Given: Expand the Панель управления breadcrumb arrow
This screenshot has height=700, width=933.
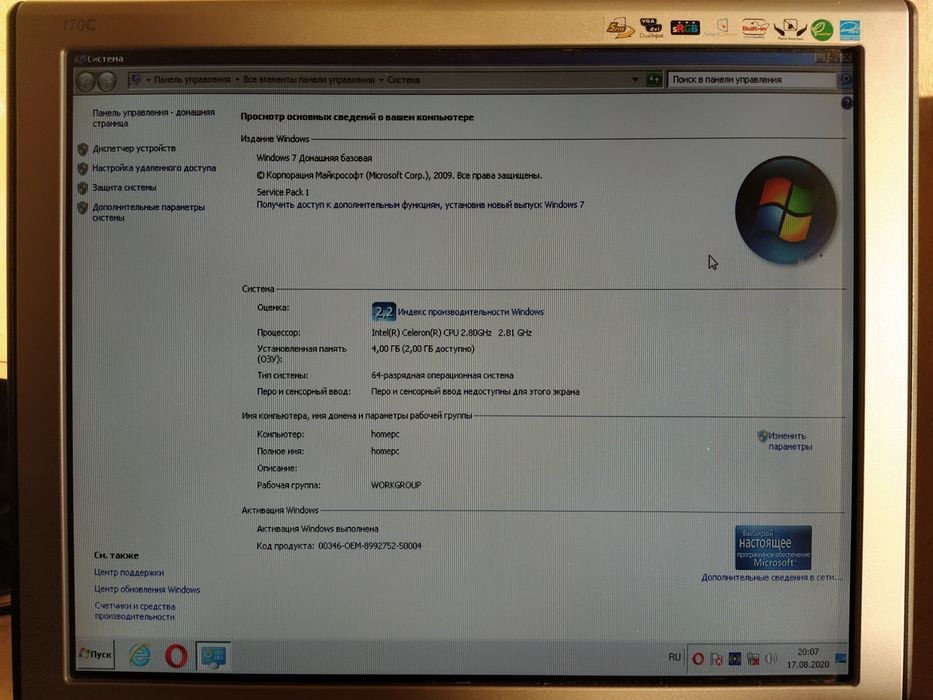Looking at the screenshot, I should 237,80.
